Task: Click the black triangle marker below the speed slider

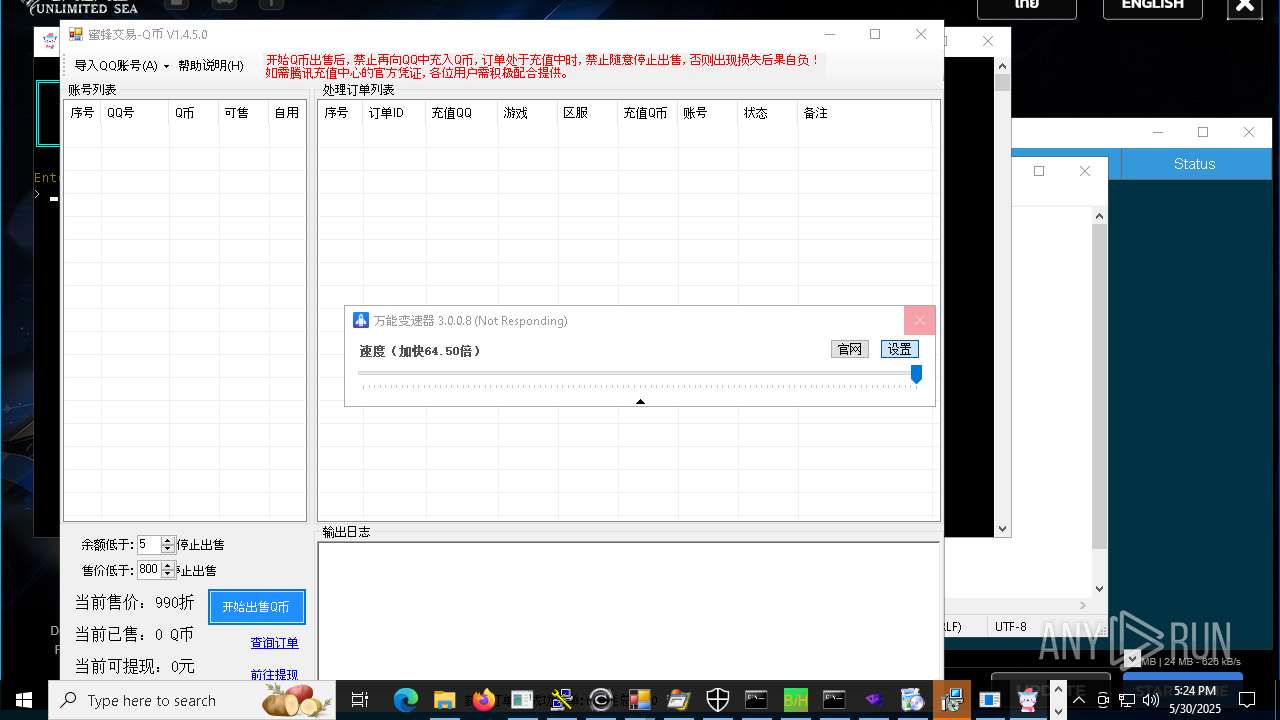Action: click(640, 402)
